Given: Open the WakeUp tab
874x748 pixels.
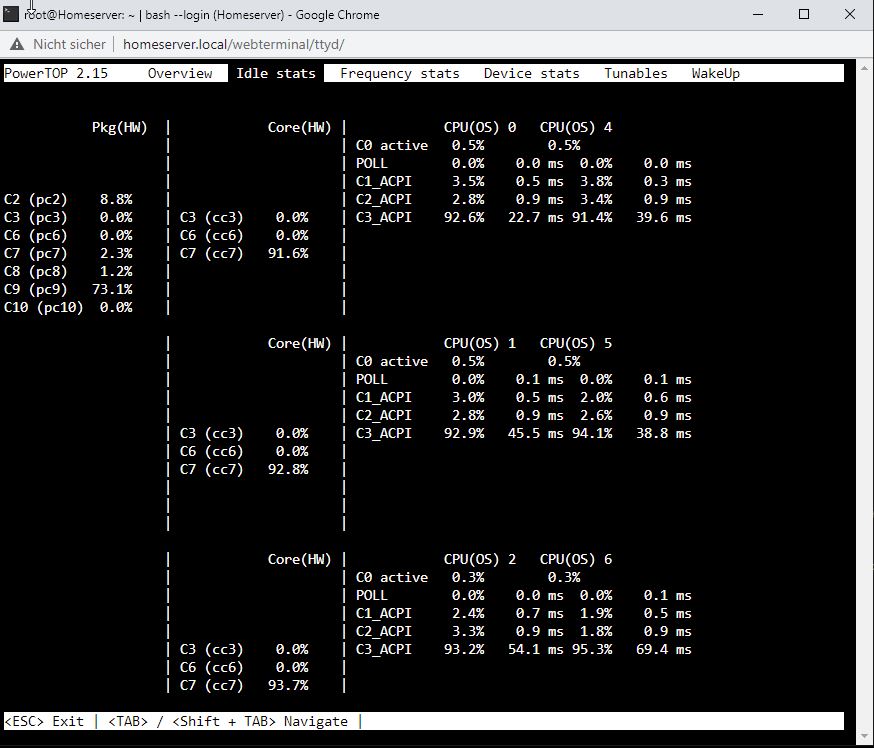Looking at the screenshot, I should point(715,74).
